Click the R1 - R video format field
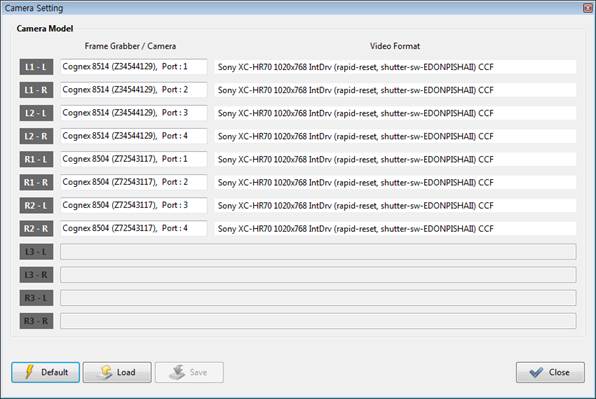 point(395,182)
